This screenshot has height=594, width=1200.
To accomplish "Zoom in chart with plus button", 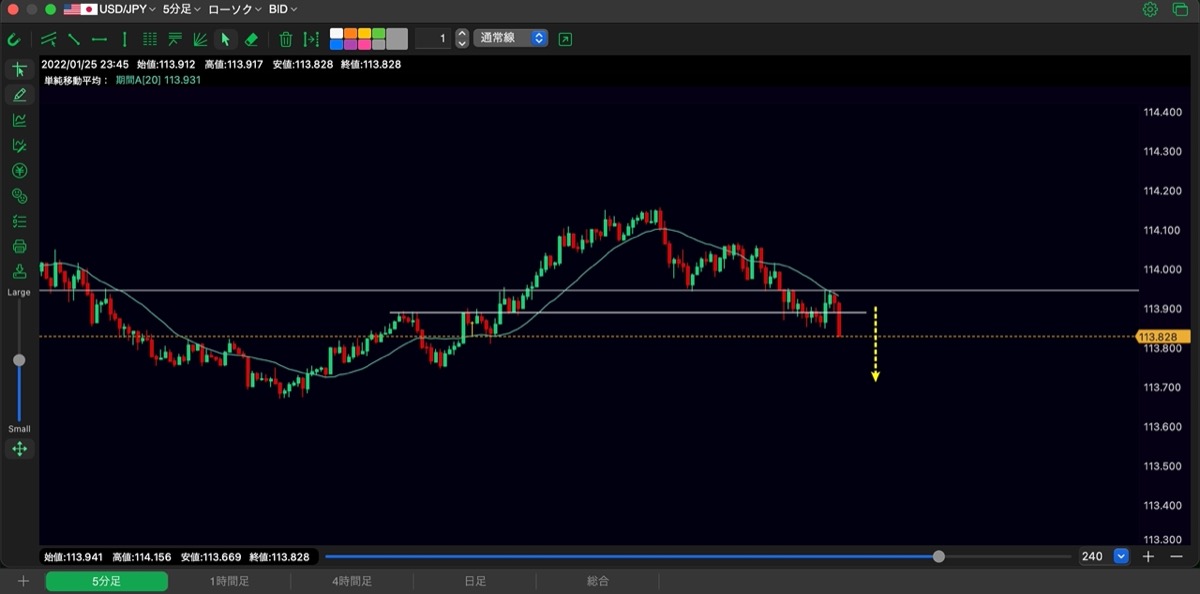I will (1149, 556).
